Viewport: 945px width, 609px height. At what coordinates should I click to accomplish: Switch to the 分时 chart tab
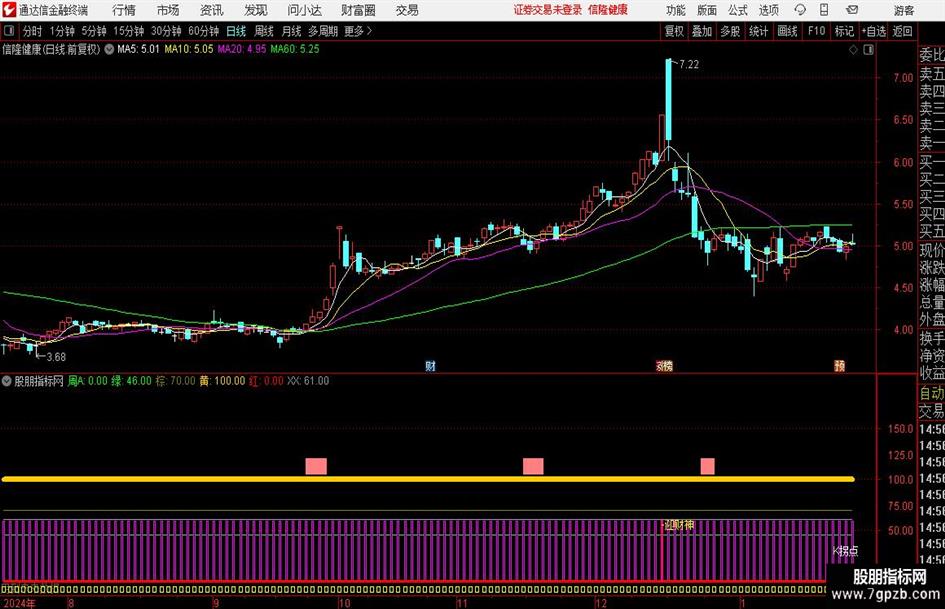click(x=33, y=31)
